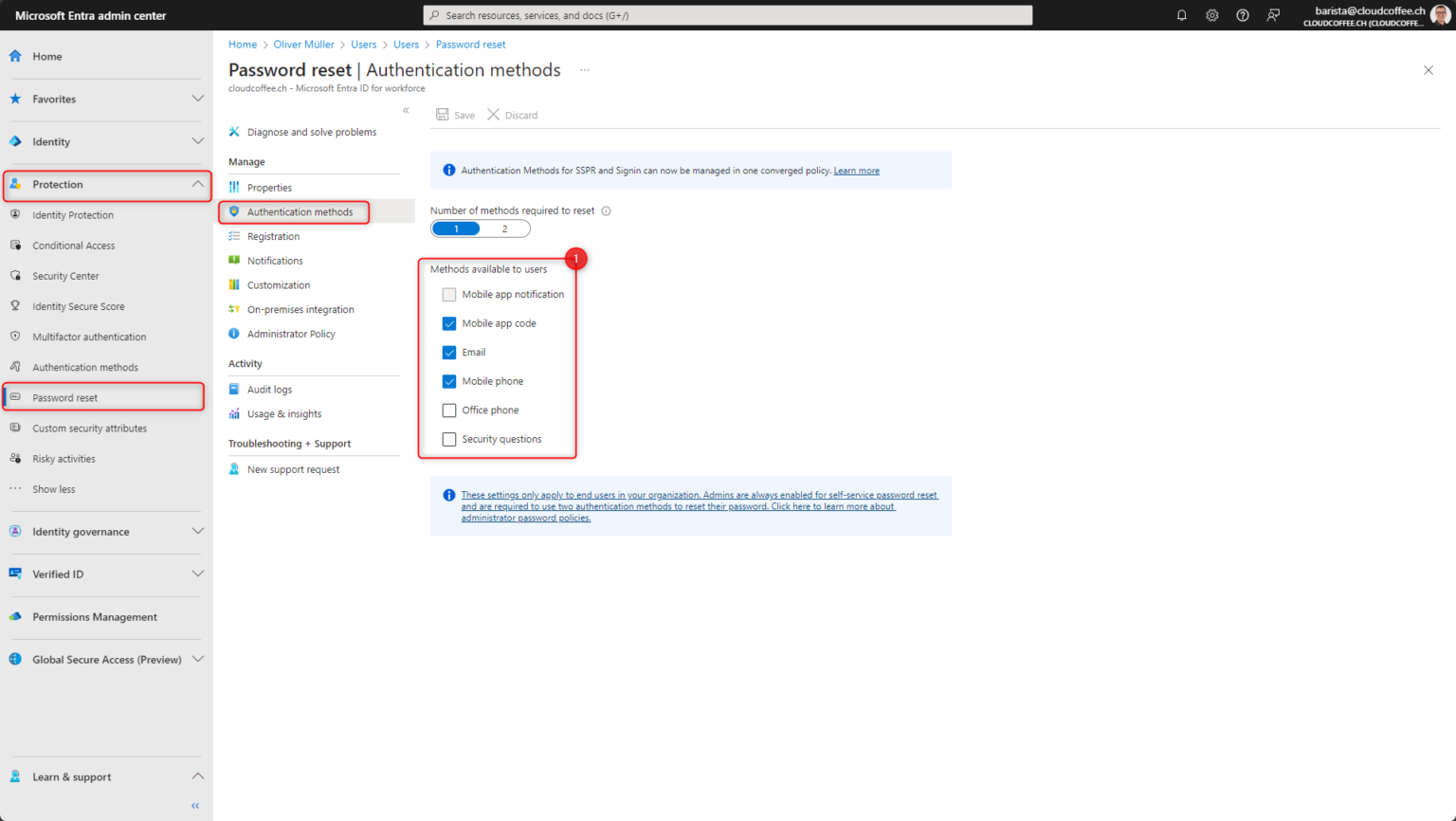Image resolution: width=1456 pixels, height=821 pixels.
Task: Enable the Office phone method
Action: (x=449, y=410)
